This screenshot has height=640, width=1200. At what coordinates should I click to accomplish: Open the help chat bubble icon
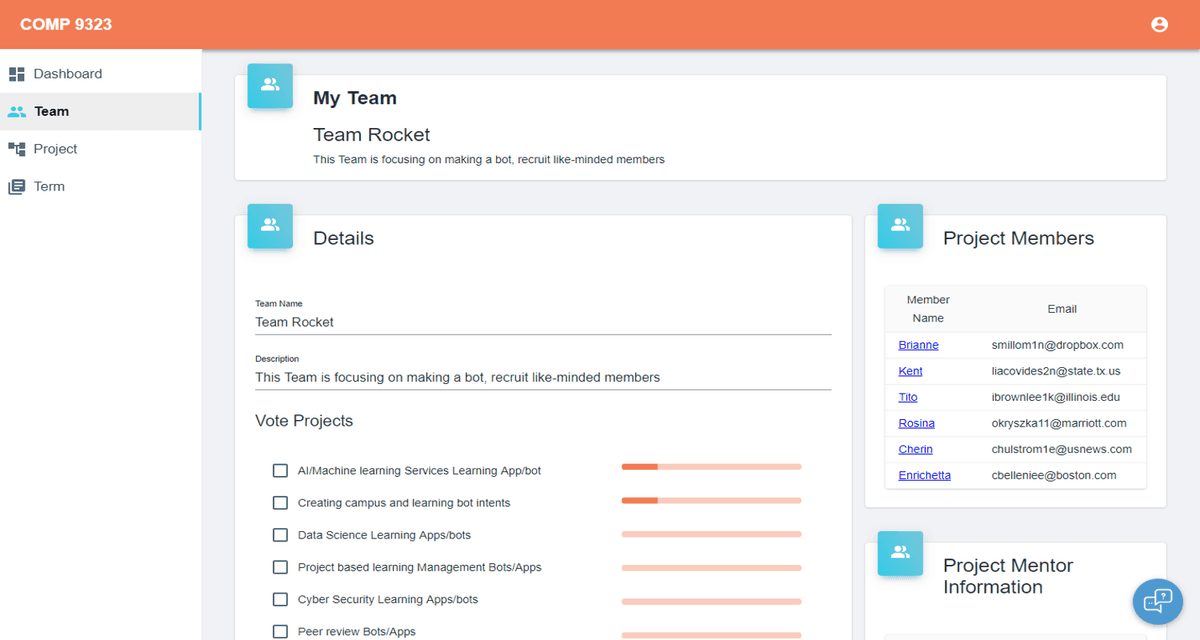[1157, 600]
